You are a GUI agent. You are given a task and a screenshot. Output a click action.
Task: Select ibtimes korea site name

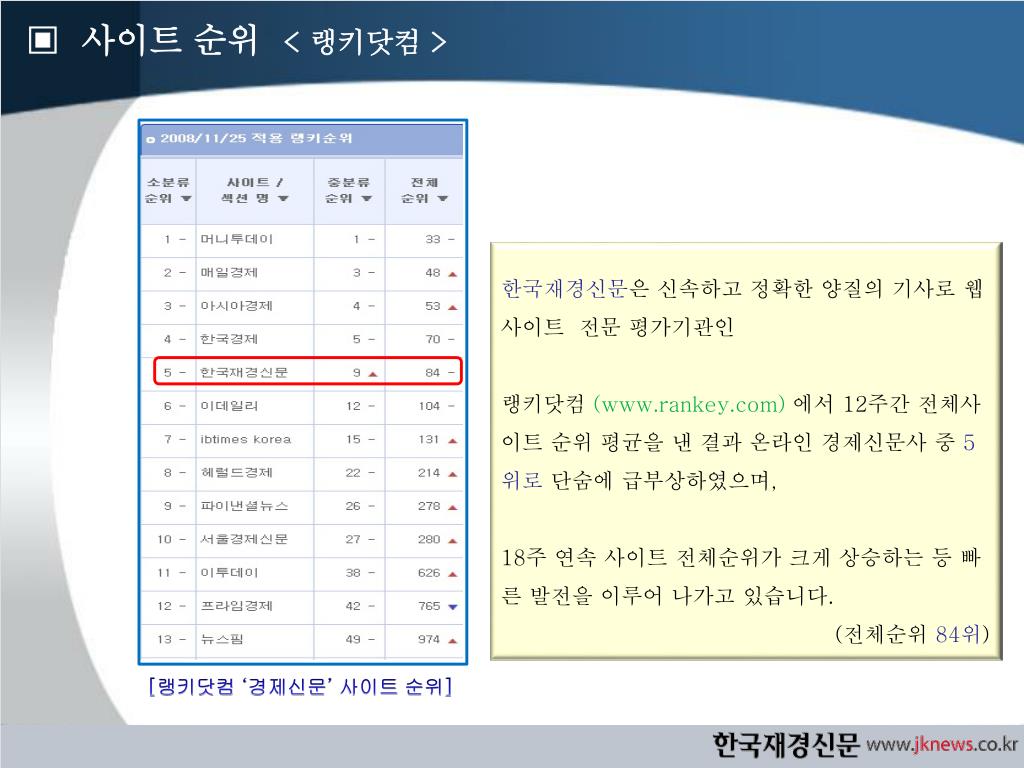coord(246,439)
